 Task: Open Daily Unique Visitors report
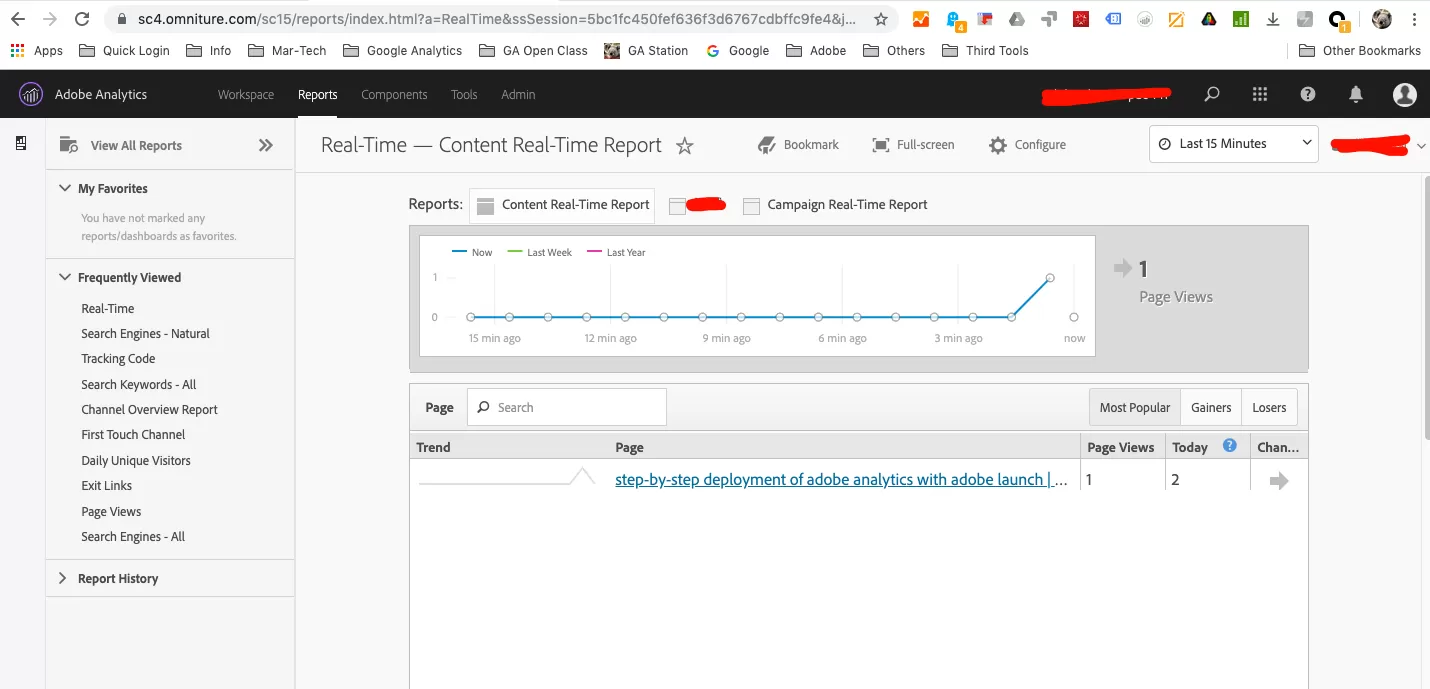point(136,461)
